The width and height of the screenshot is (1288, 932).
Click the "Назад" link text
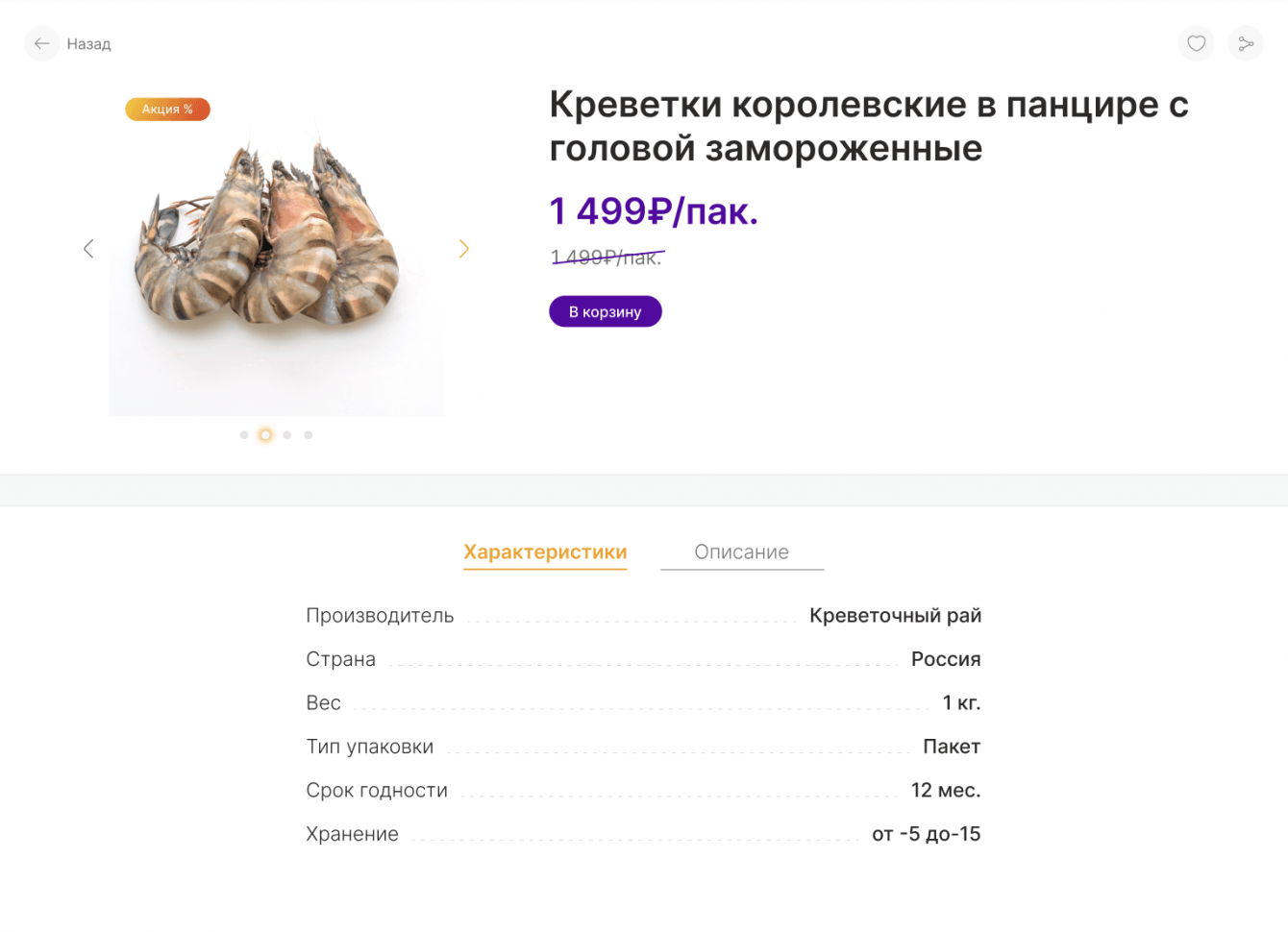(88, 44)
